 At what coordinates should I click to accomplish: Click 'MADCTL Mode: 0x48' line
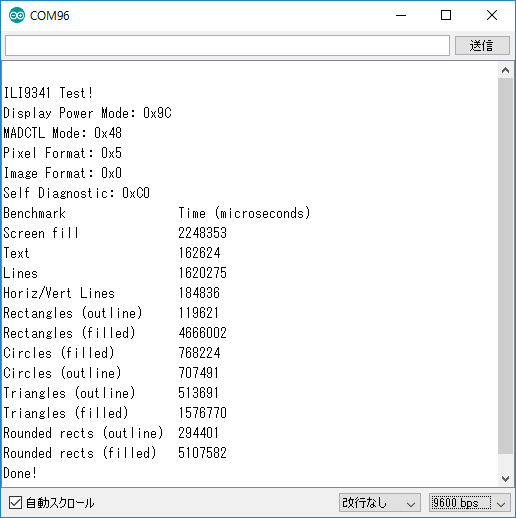point(63,133)
